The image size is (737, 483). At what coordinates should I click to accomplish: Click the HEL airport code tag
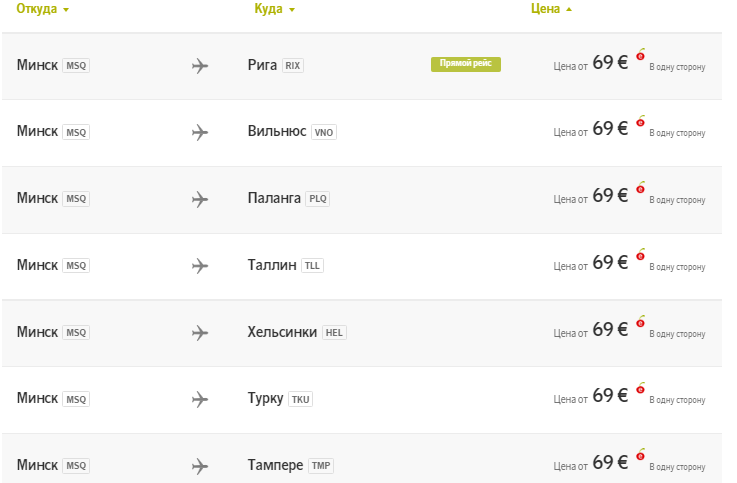[x=334, y=333]
